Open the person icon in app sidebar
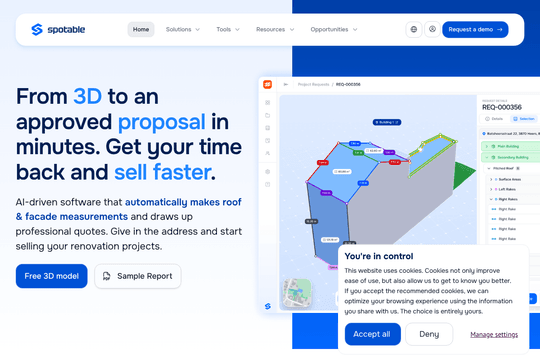Screen dimensions: 540x360 coord(268,153)
